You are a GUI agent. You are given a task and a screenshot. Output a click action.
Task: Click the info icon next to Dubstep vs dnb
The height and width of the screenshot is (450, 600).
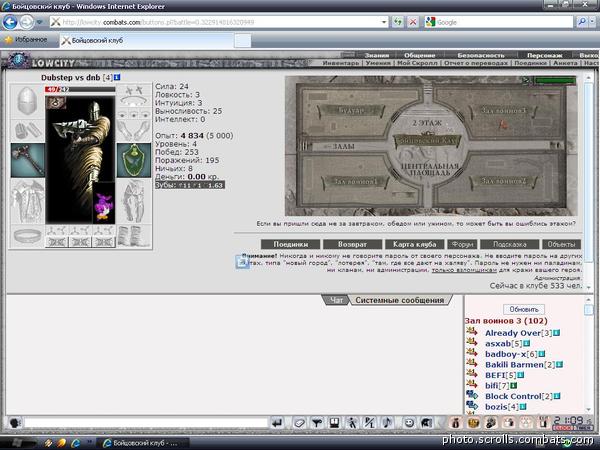click(117, 77)
